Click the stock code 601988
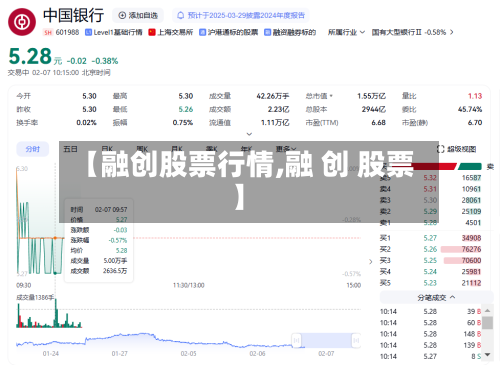 coord(67,32)
